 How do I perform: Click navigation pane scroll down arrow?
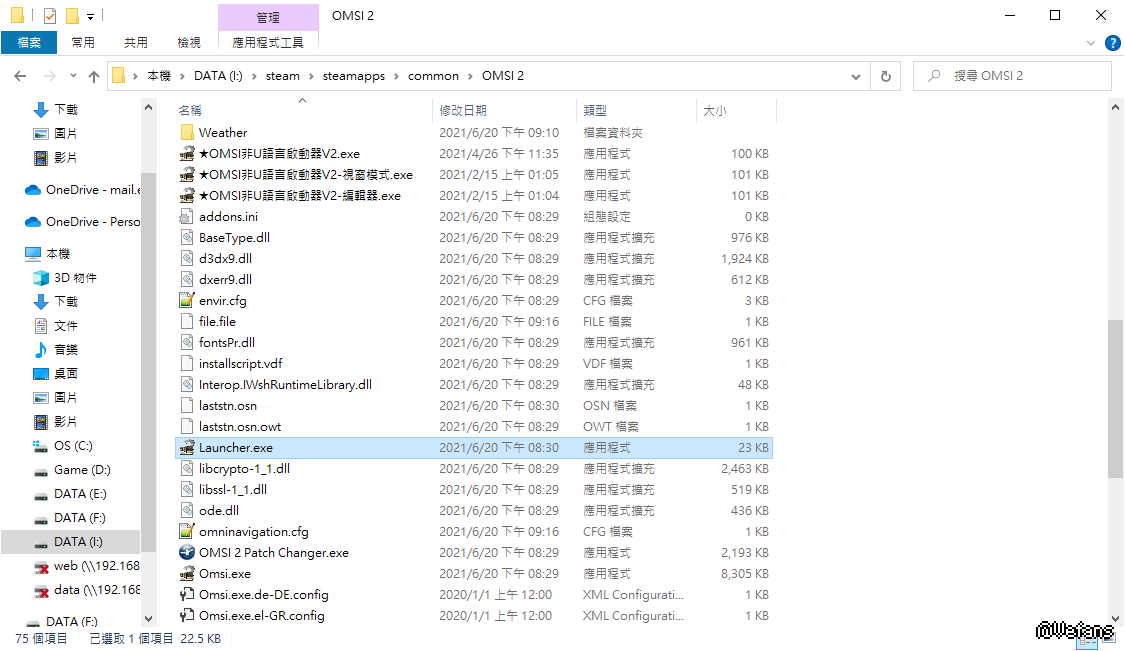[149, 619]
